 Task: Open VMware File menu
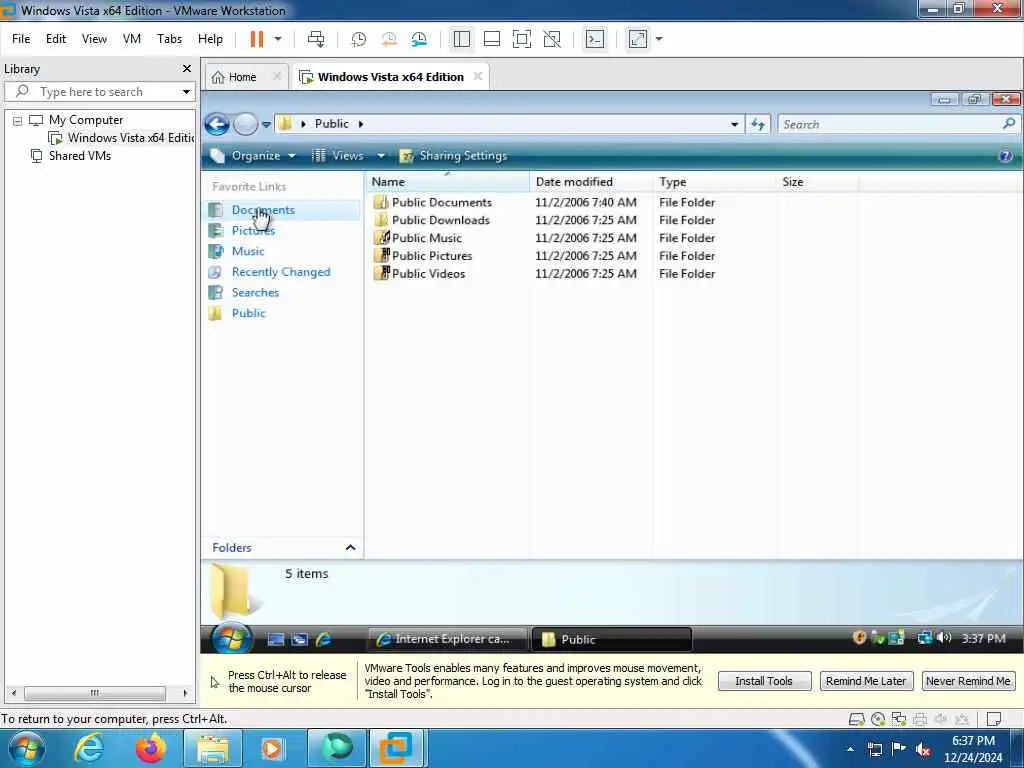21,39
